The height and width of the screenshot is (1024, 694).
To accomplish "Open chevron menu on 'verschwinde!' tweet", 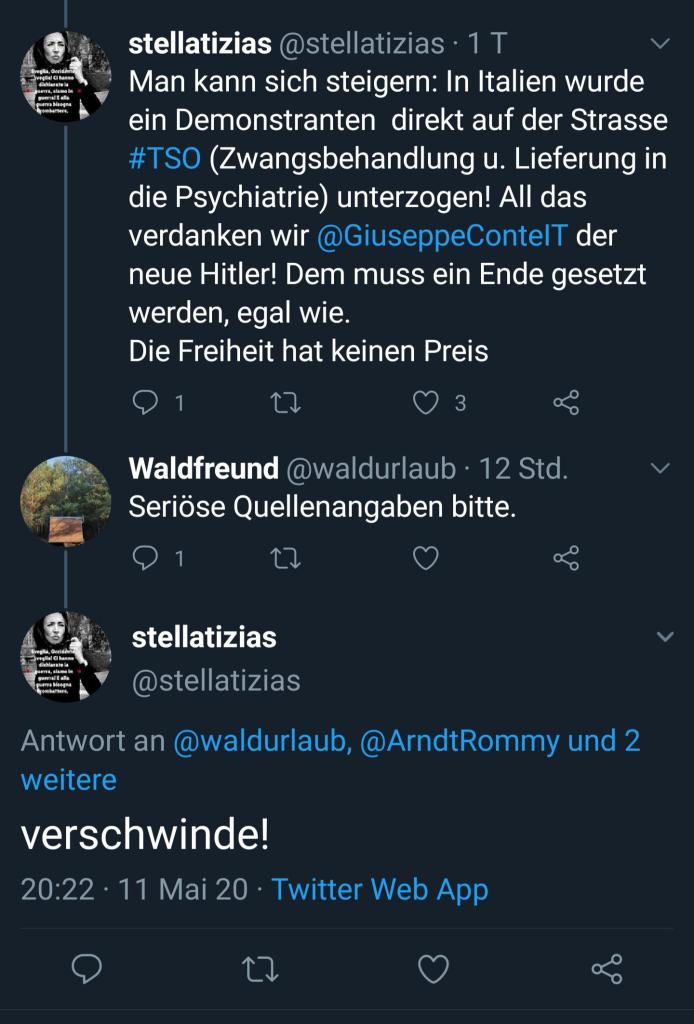I will coord(664,636).
